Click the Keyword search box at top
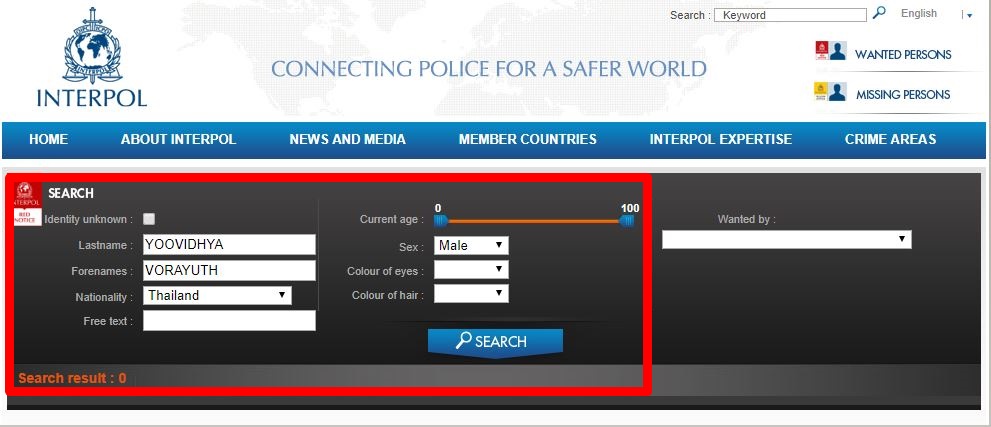991x427 pixels. (790, 15)
